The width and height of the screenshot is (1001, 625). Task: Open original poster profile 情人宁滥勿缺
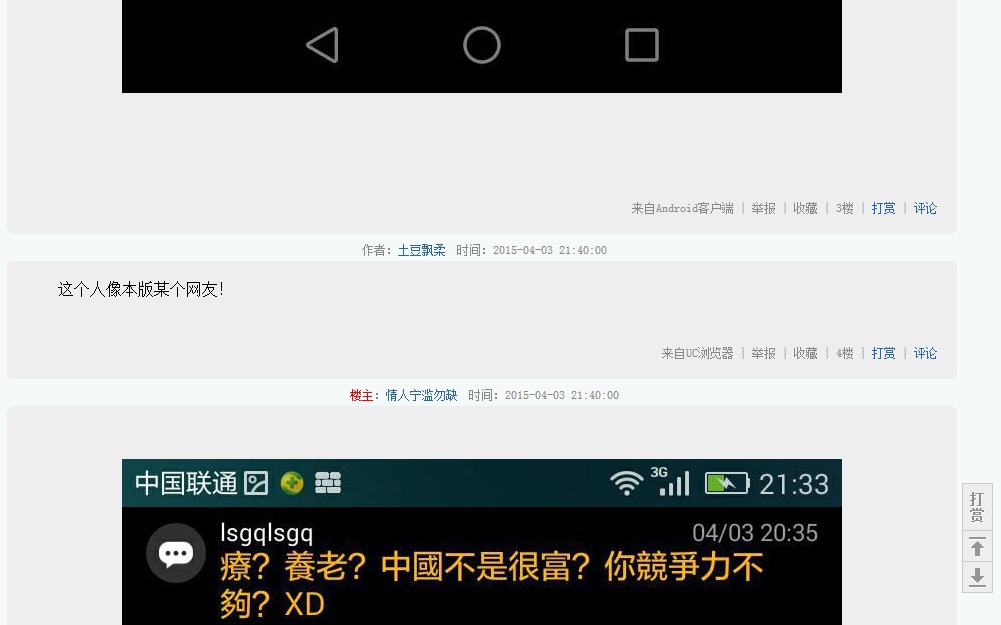421,395
